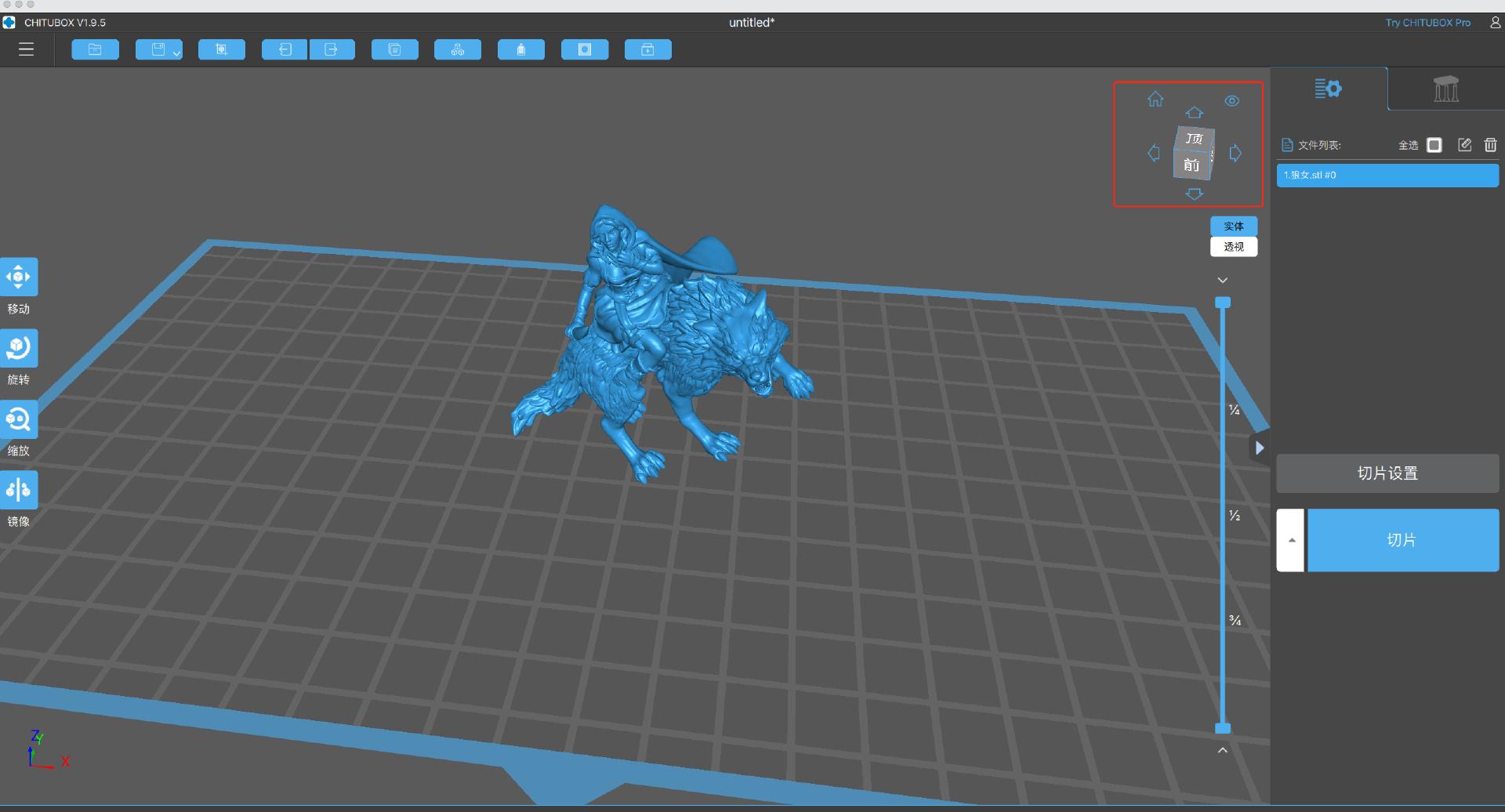Open a file using the folder toolbar icon
Image resolution: width=1505 pixels, height=812 pixels.
click(x=95, y=49)
